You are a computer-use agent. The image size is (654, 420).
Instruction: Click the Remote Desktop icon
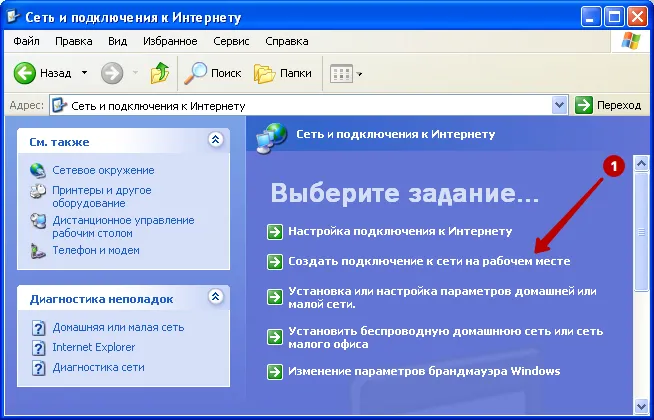(38, 221)
